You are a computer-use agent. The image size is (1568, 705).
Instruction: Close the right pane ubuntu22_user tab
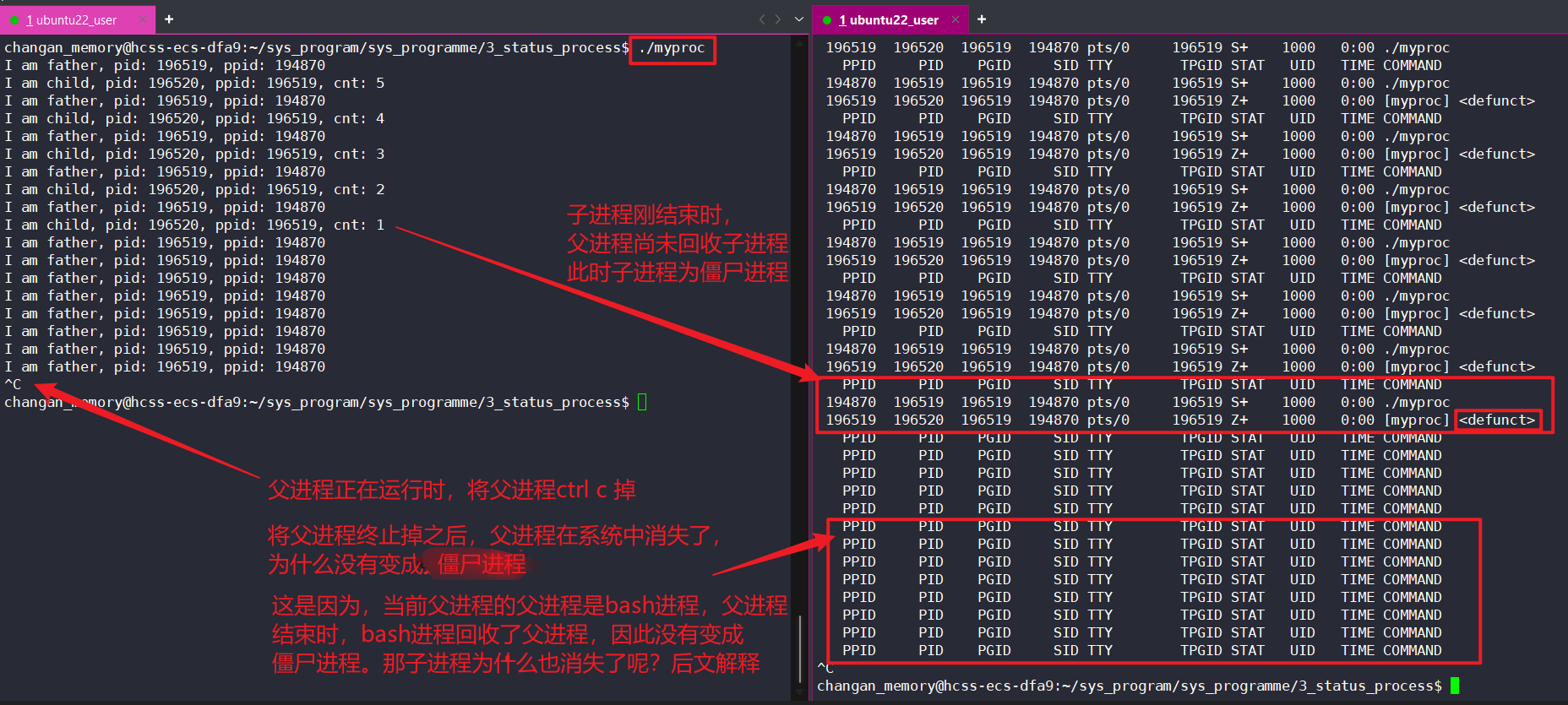coord(955,19)
